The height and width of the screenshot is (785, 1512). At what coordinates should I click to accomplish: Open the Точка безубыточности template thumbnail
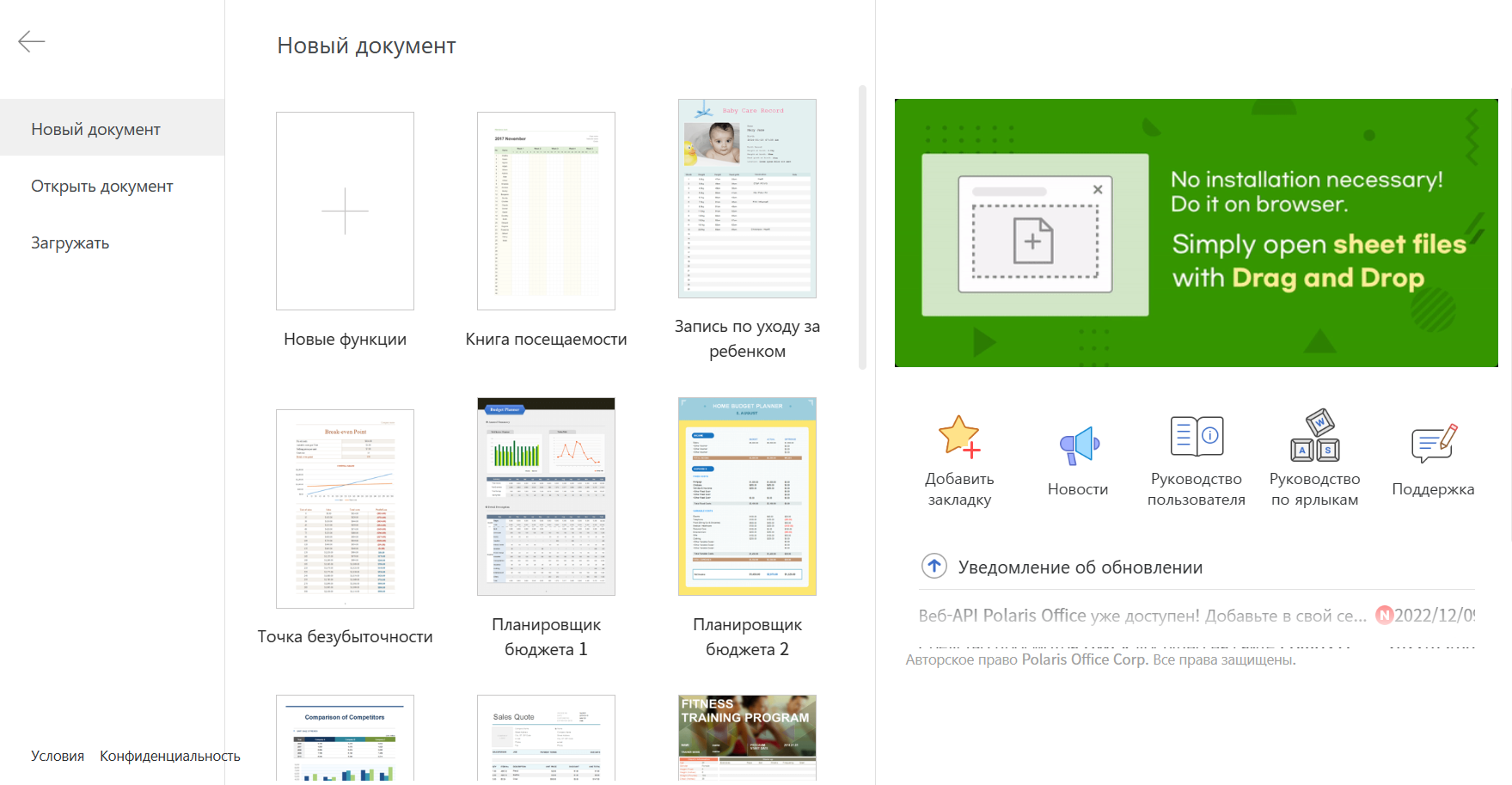[345, 509]
